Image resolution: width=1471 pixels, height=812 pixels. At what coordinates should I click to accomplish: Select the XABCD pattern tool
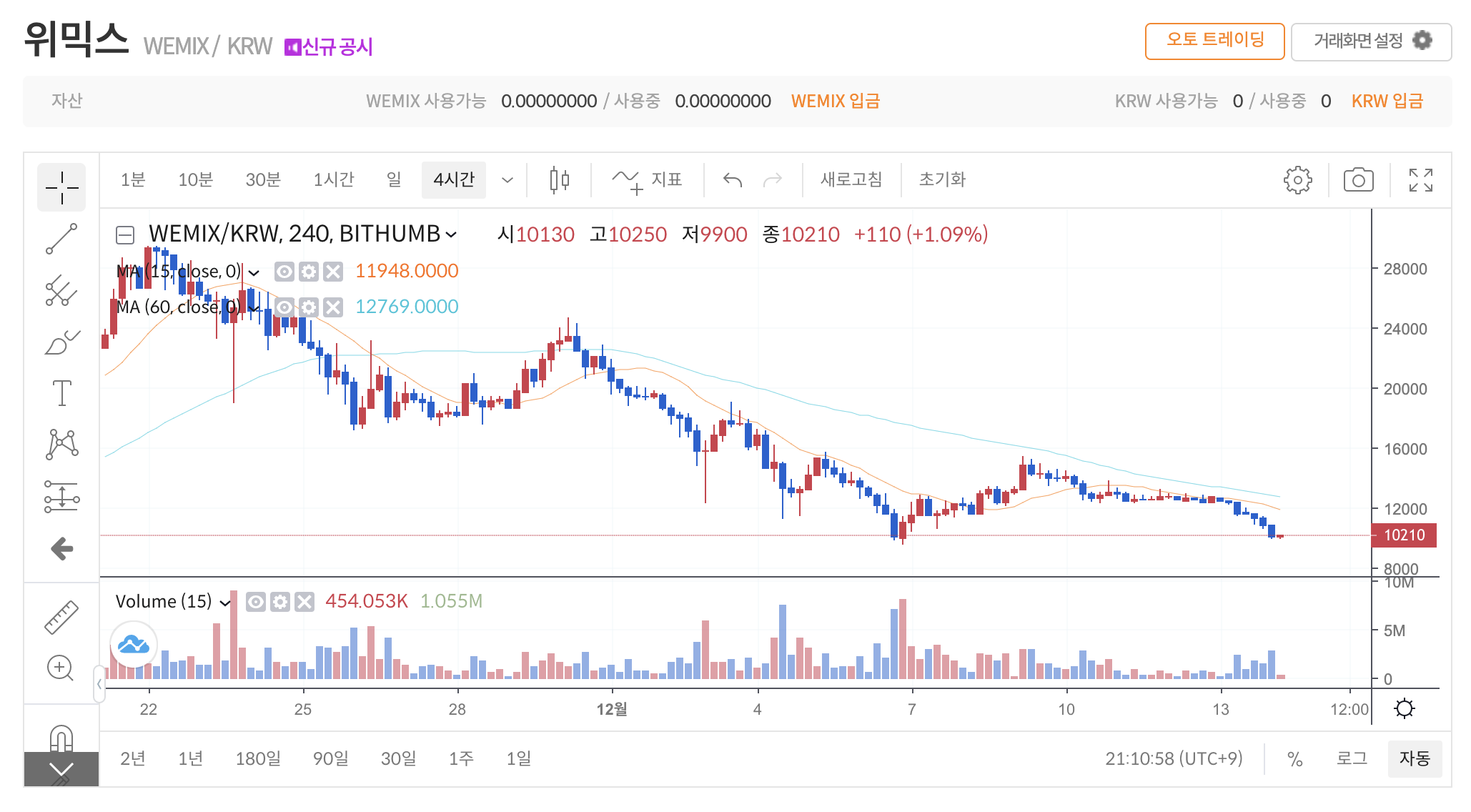coord(61,445)
